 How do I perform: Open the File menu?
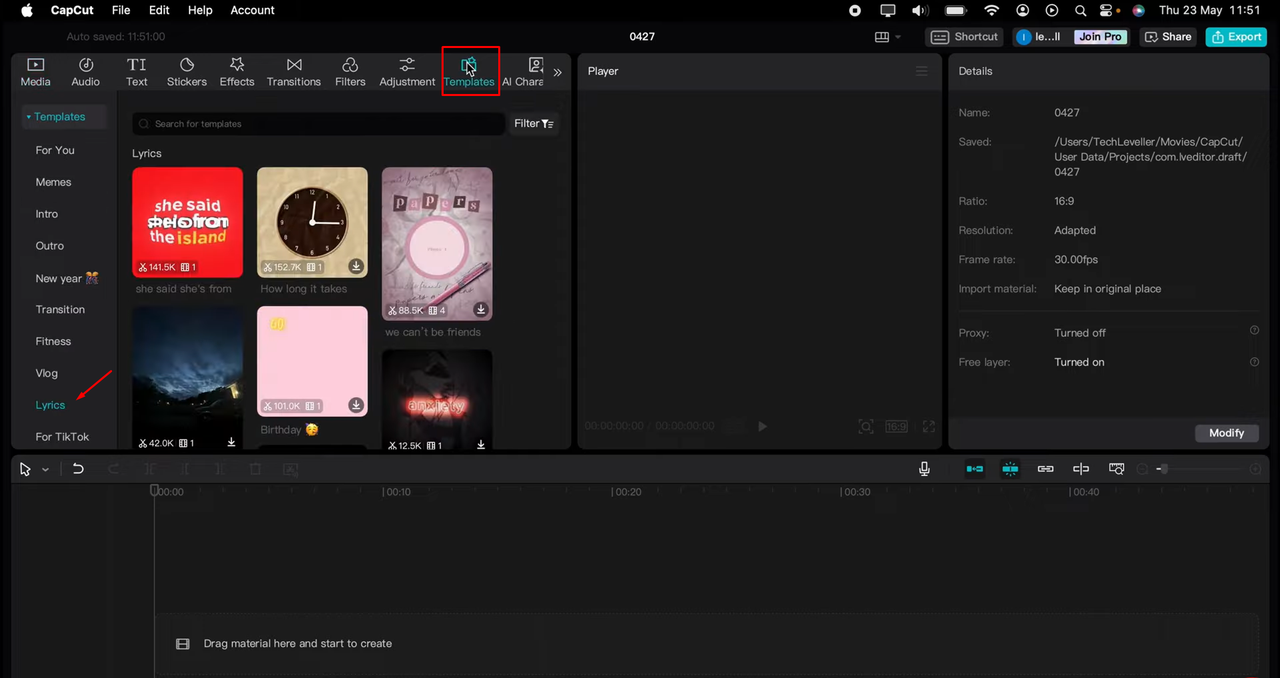tap(121, 10)
